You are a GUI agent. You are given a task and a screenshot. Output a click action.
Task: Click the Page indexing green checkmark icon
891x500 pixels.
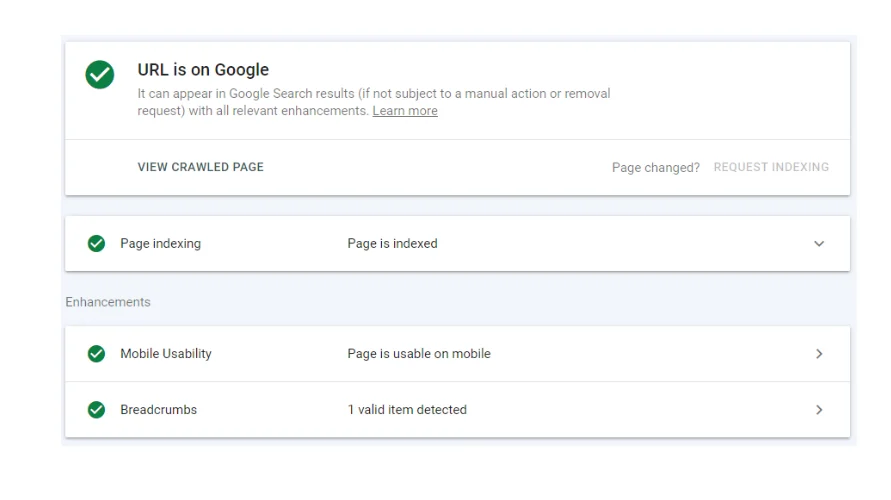[96, 243]
